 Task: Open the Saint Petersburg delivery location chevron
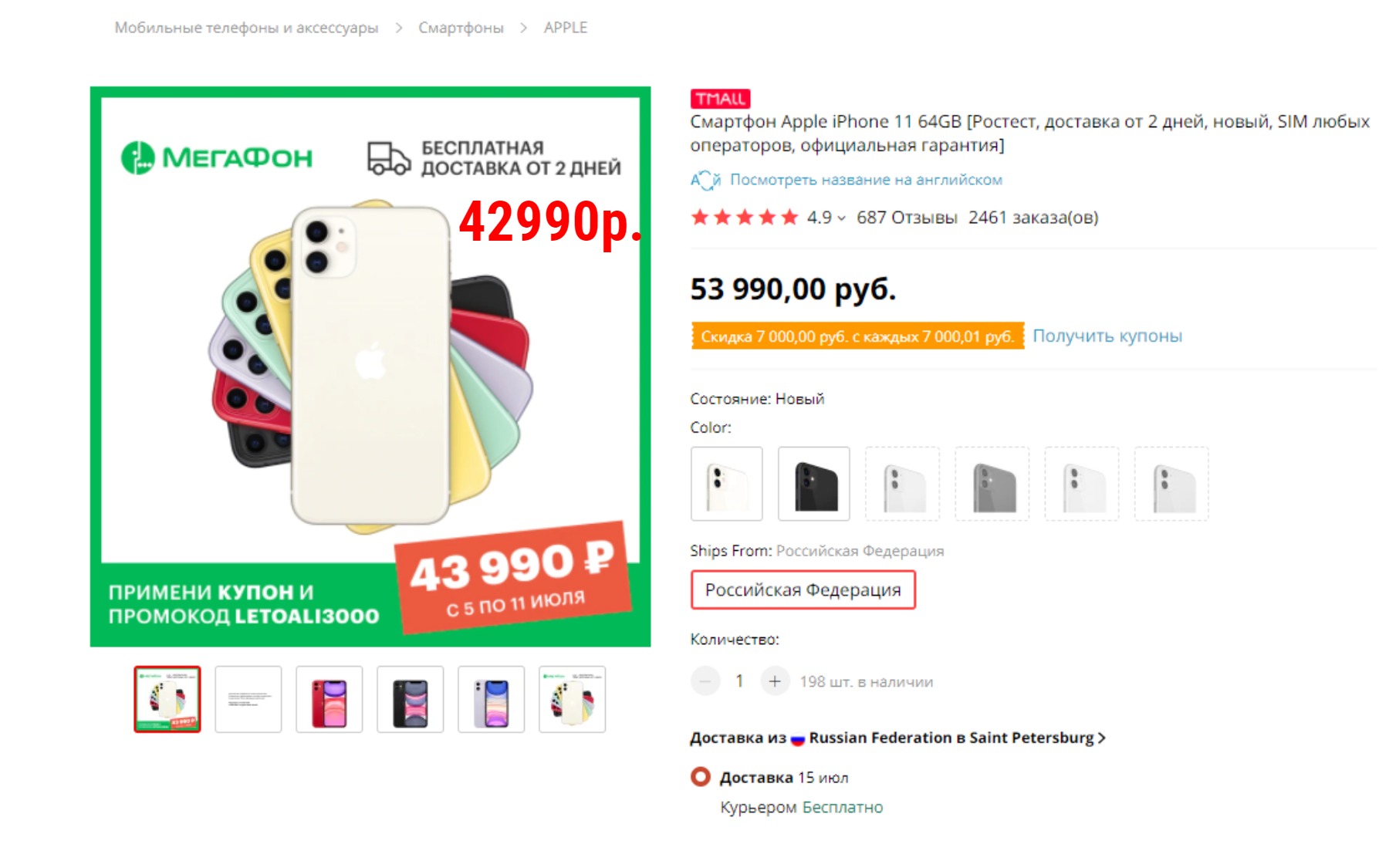click(1102, 738)
